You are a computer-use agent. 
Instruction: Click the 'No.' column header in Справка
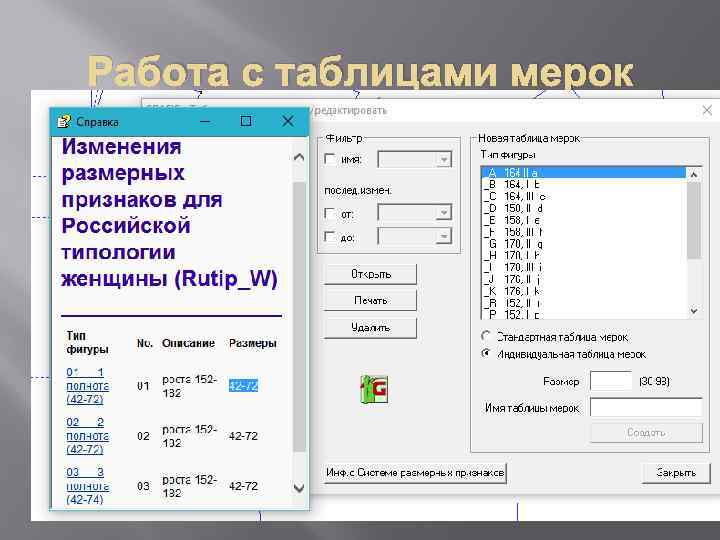(x=145, y=343)
